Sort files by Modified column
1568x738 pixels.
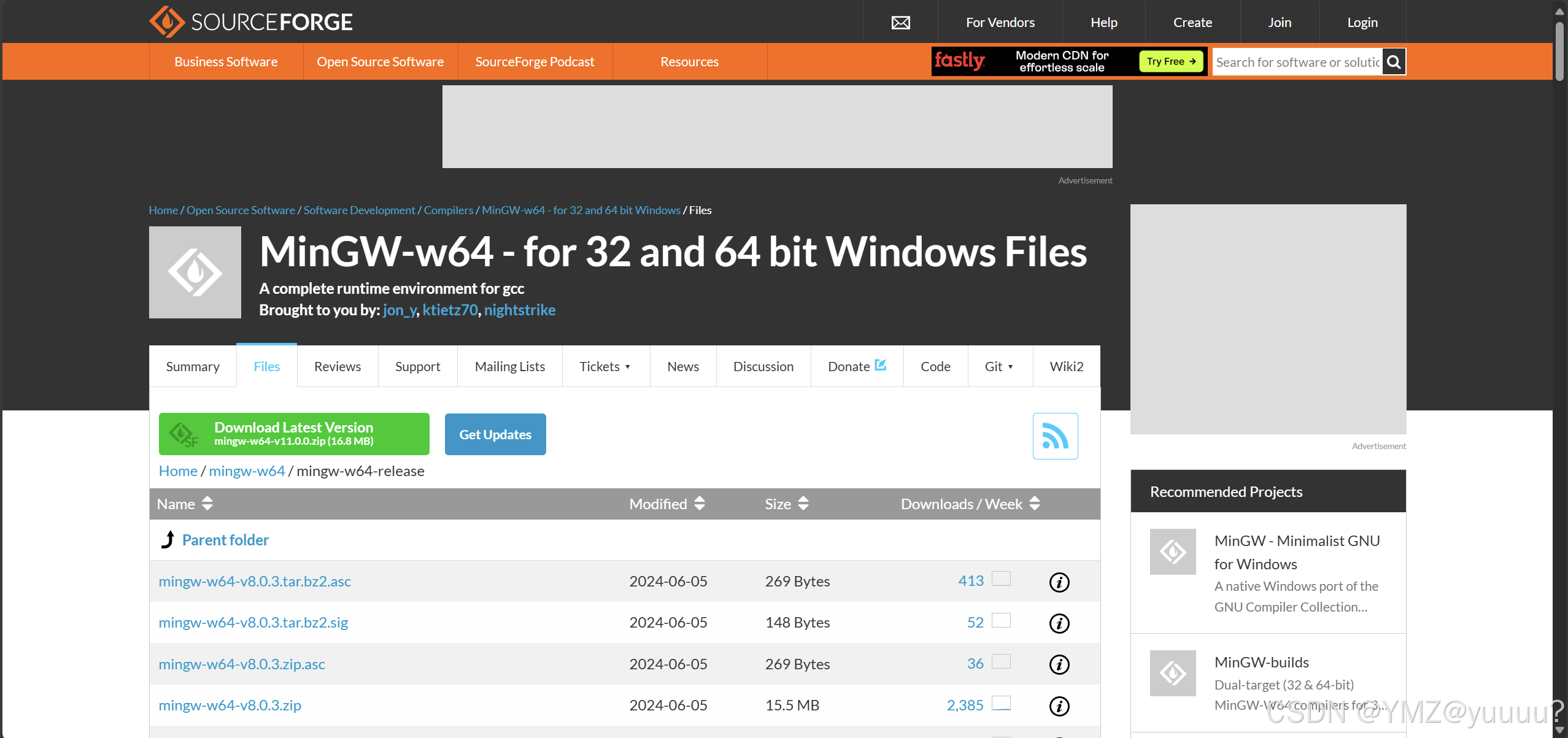click(666, 504)
